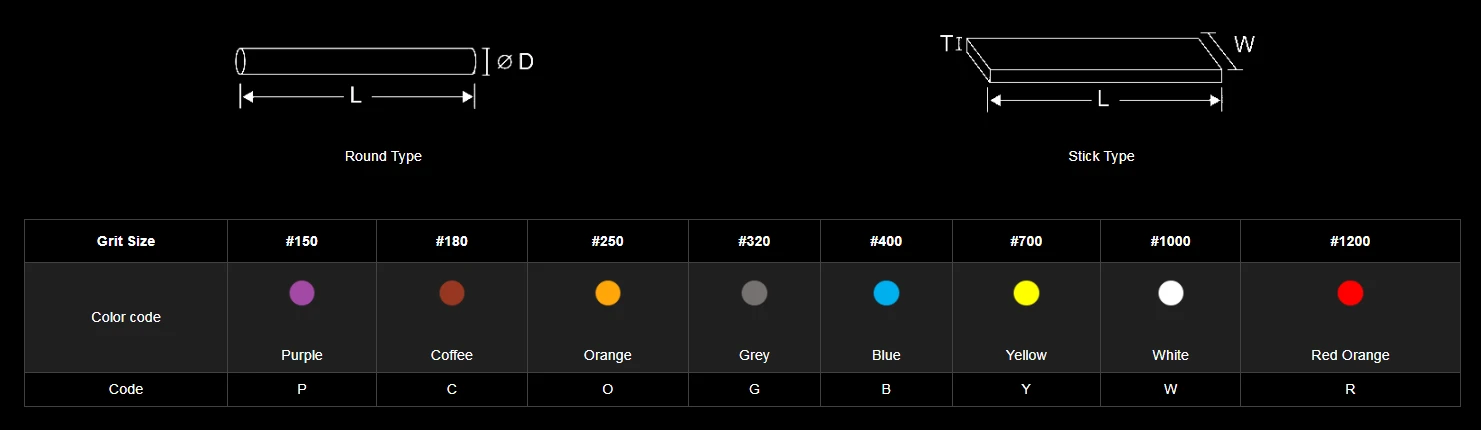Select the coffee brown color dot
Viewport: 1481px width, 430px height.
452,293
